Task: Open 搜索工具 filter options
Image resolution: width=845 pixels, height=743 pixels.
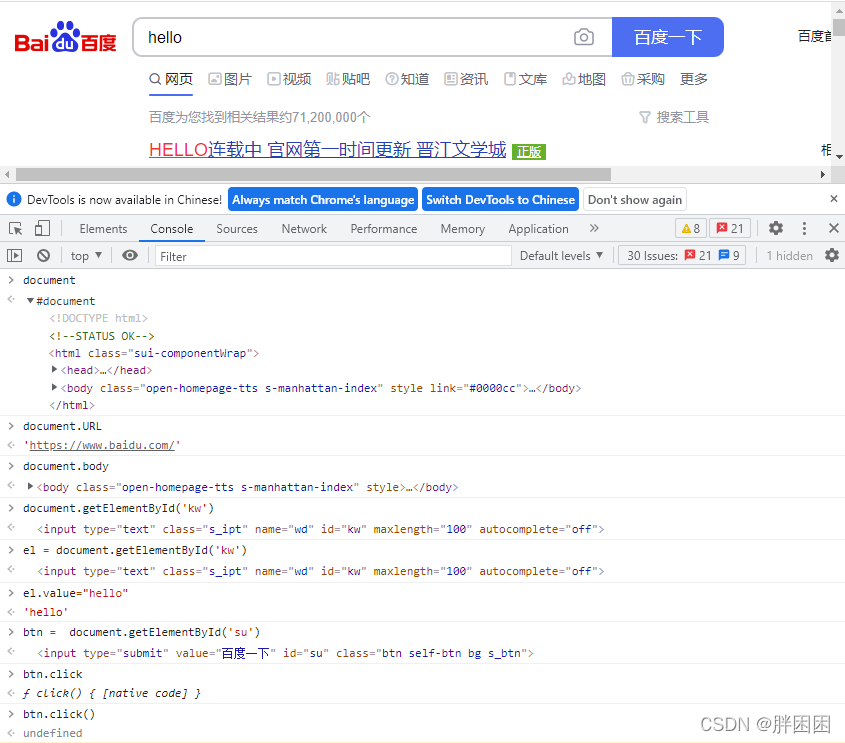Action: 674,117
